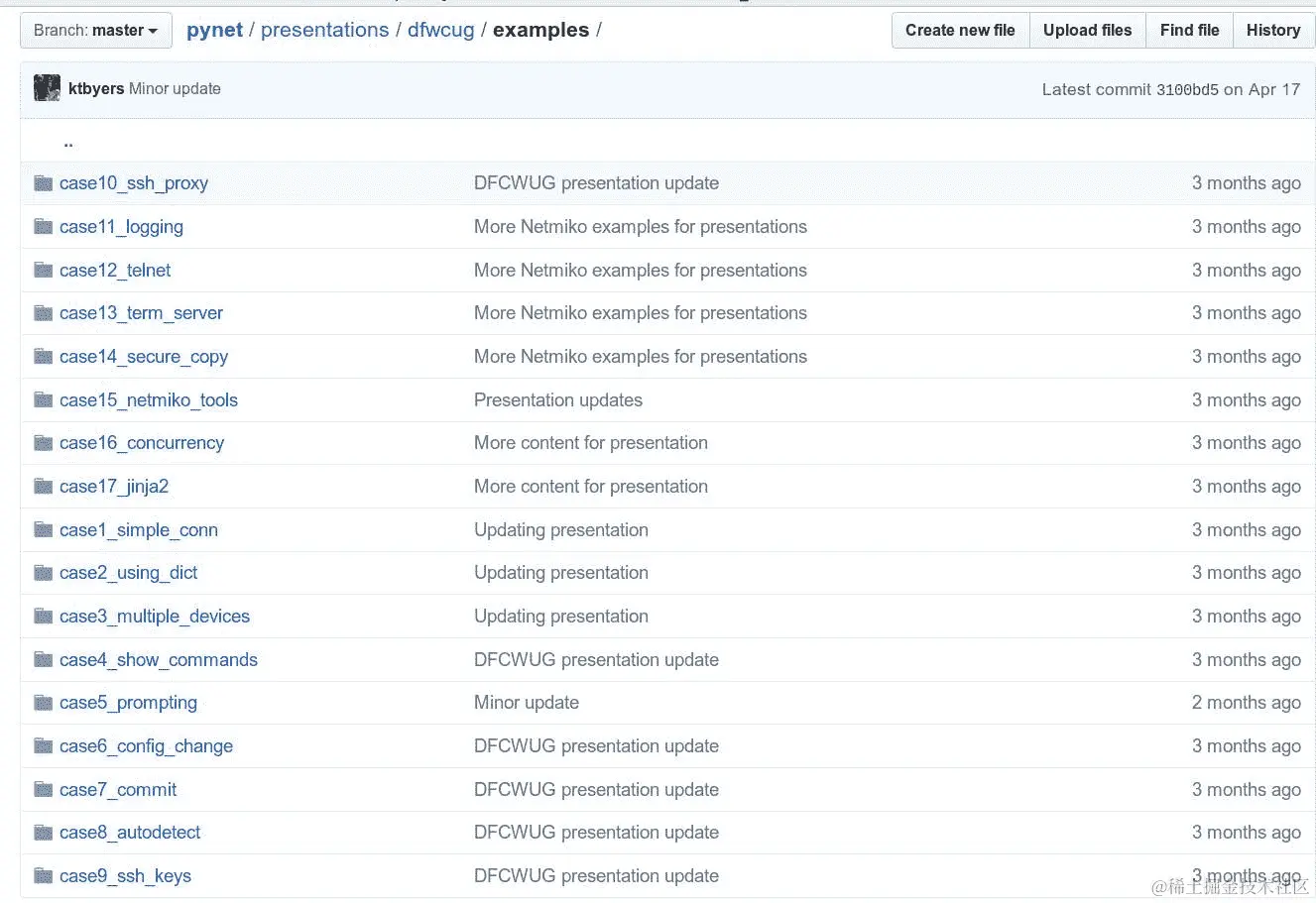Open the case7_commit folder
This screenshot has width=1316, height=903.
[x=118, y=790]
